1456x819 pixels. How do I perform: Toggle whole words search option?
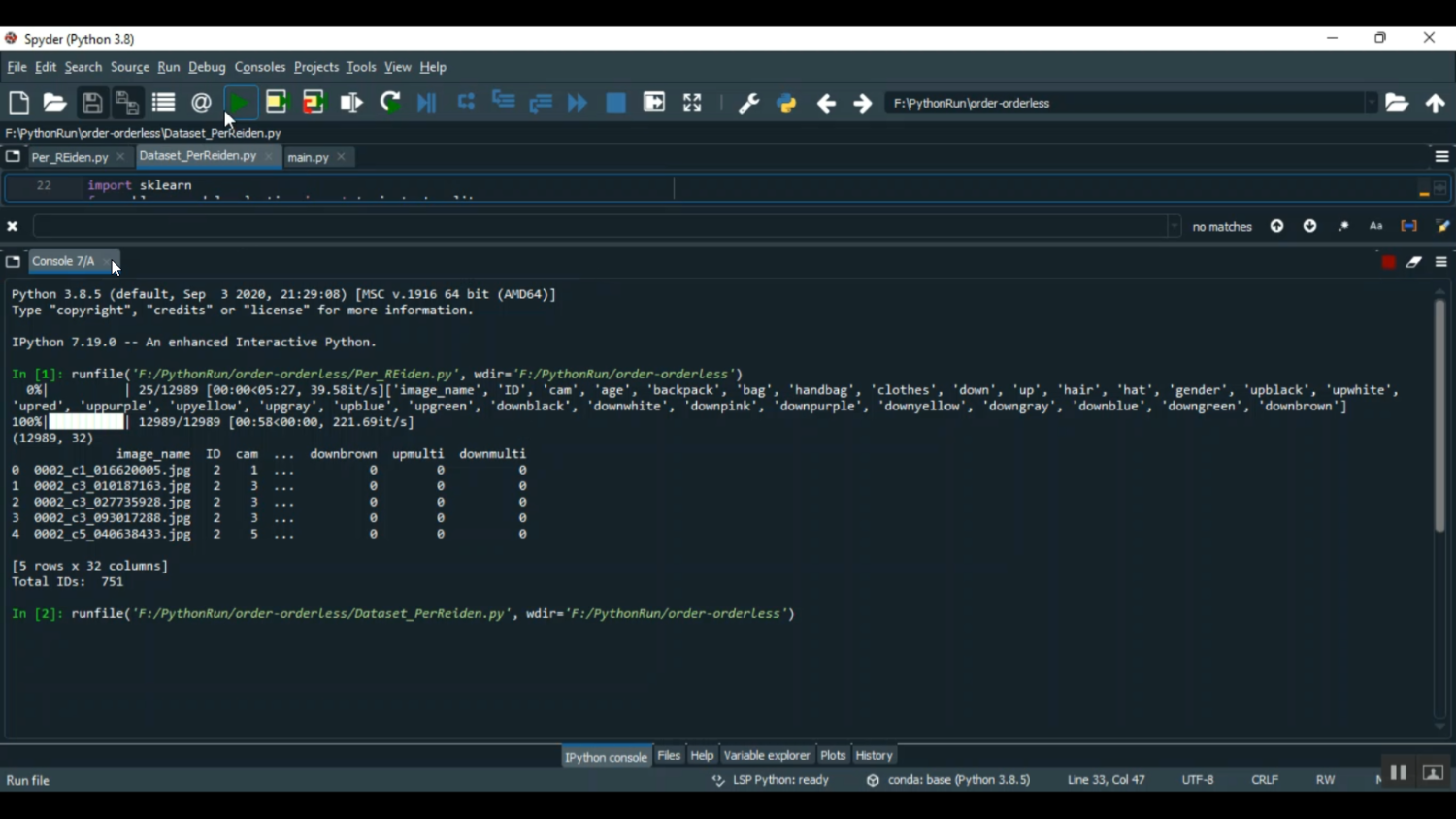click(1408, 226)
